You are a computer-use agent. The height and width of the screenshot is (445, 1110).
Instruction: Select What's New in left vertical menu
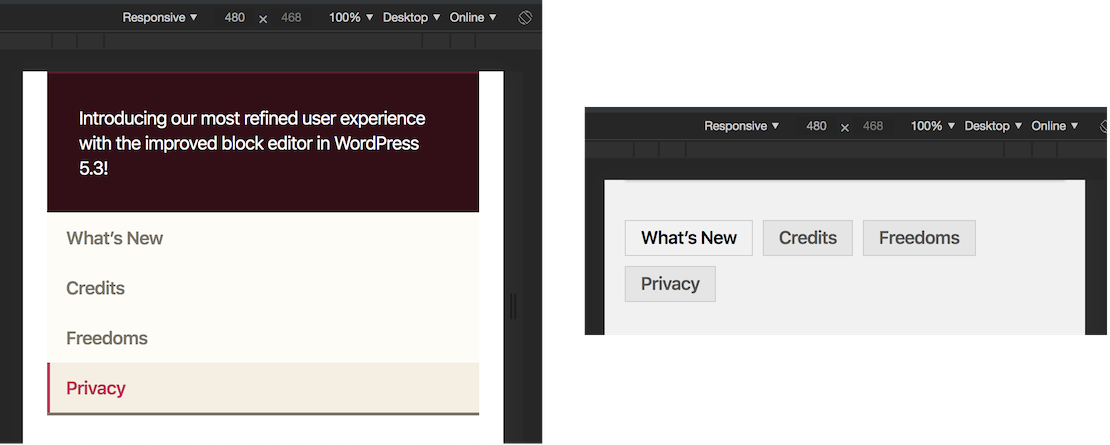coord(263,238)
